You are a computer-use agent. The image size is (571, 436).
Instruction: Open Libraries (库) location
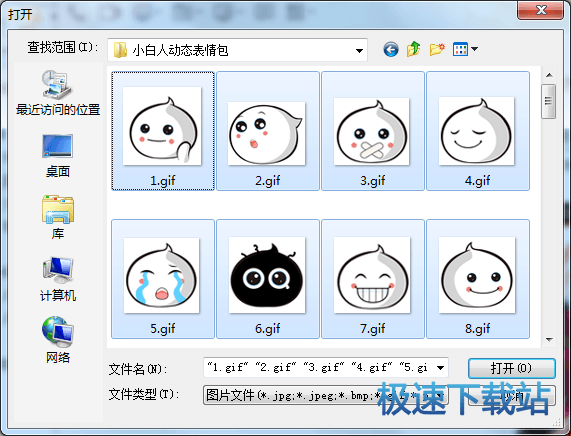tap(58, 217)
